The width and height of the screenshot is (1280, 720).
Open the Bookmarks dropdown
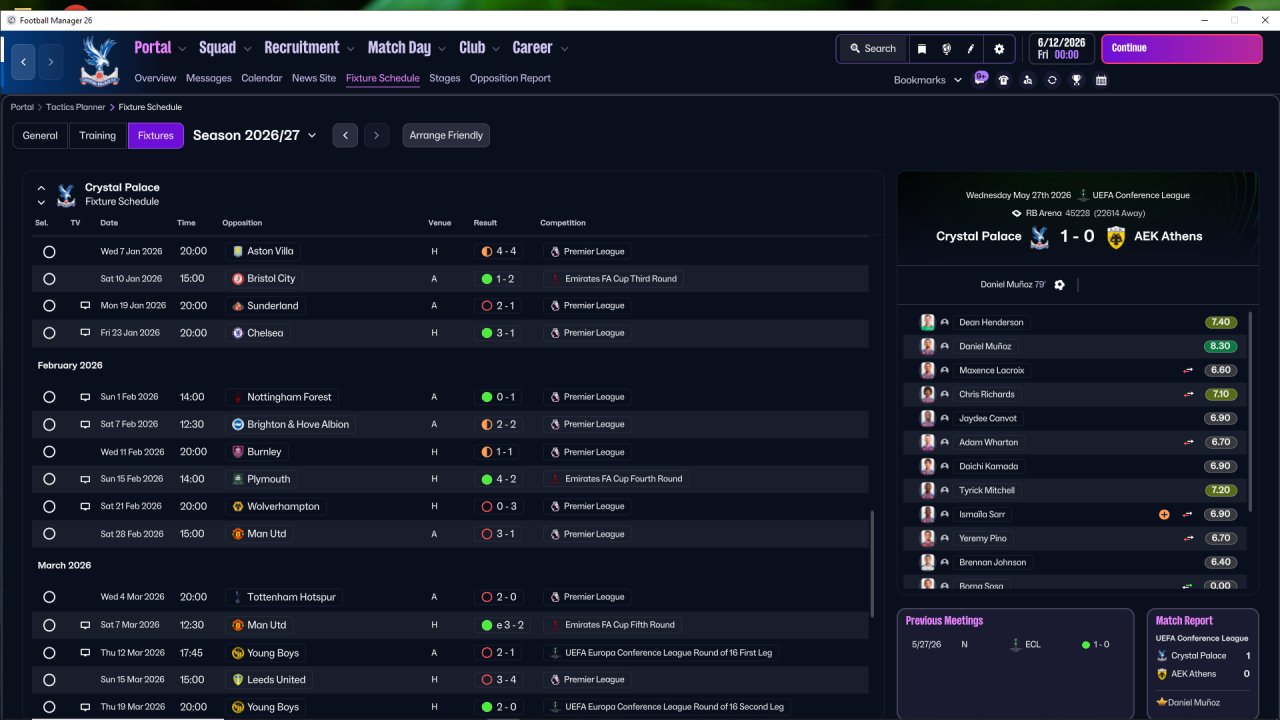[x=928, y=80]
